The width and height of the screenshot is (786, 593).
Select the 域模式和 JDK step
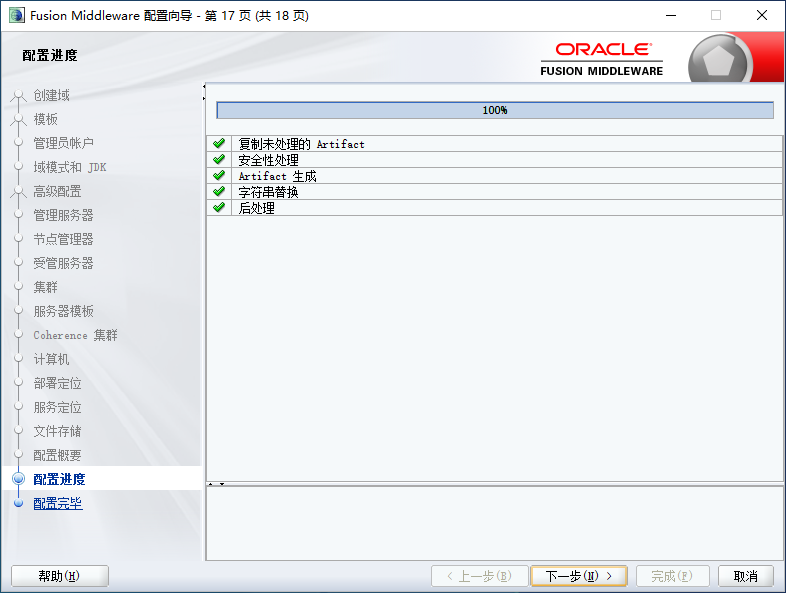(70, 167)
